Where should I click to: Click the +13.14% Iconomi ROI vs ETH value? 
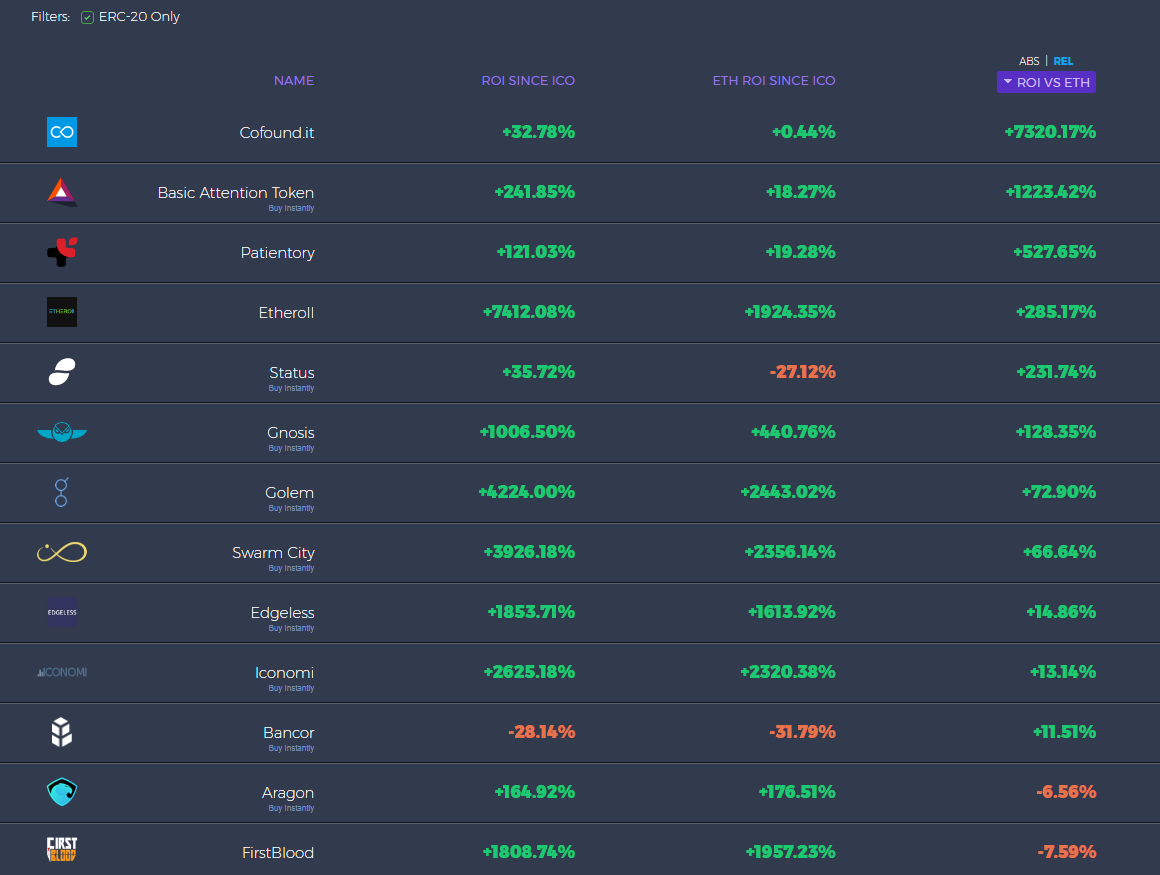(x=1063, y=672)
